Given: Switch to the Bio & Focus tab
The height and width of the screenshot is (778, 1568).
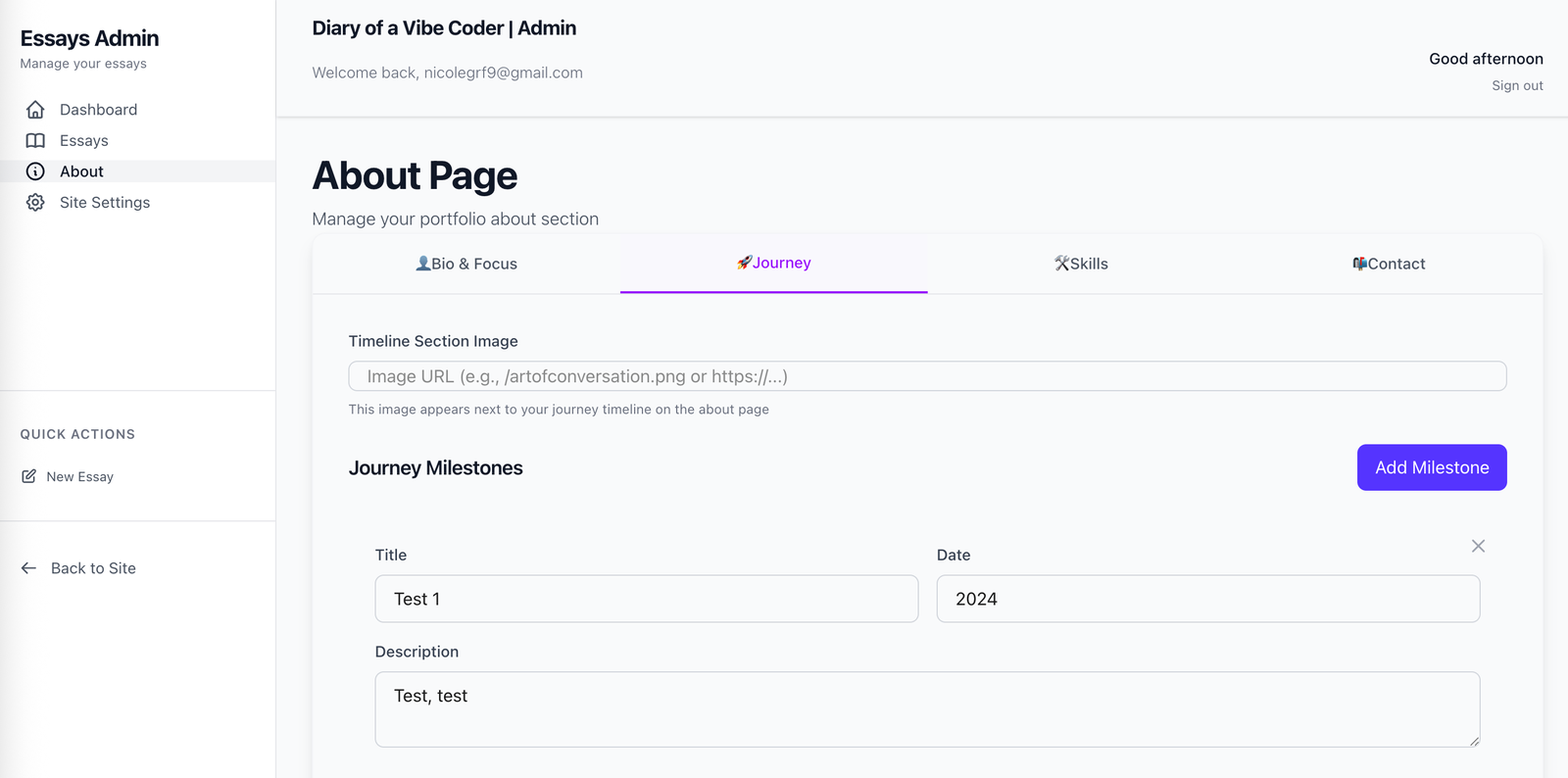Looking at the screenshot, I should coord(466,264).
